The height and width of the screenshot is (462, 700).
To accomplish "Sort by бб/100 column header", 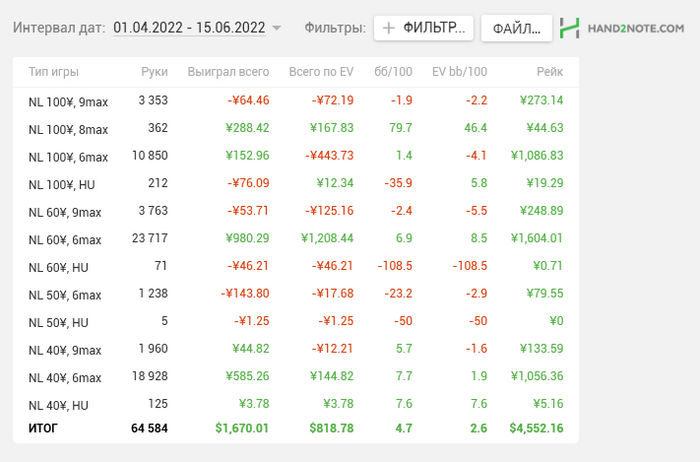I will [x=393, y=72].
